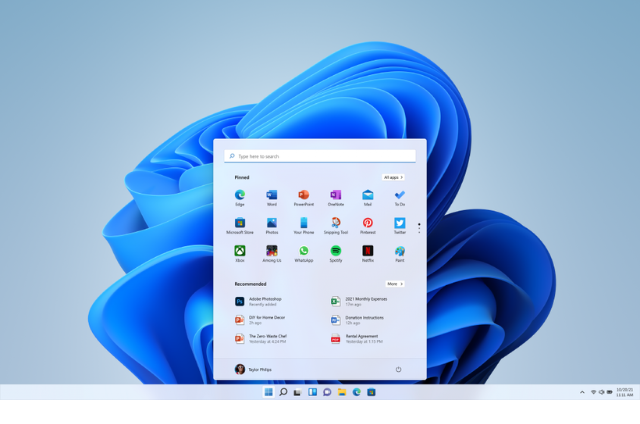The image size is (640, 424).
Task: Open OneNote pinned app
Action: pyautogui.click(x=336, y=198)
